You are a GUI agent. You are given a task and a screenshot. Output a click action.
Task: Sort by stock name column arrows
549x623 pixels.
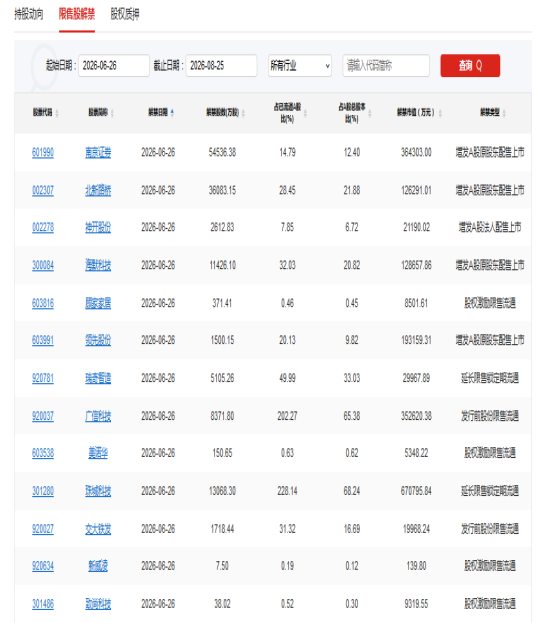(x=112, y=113)
